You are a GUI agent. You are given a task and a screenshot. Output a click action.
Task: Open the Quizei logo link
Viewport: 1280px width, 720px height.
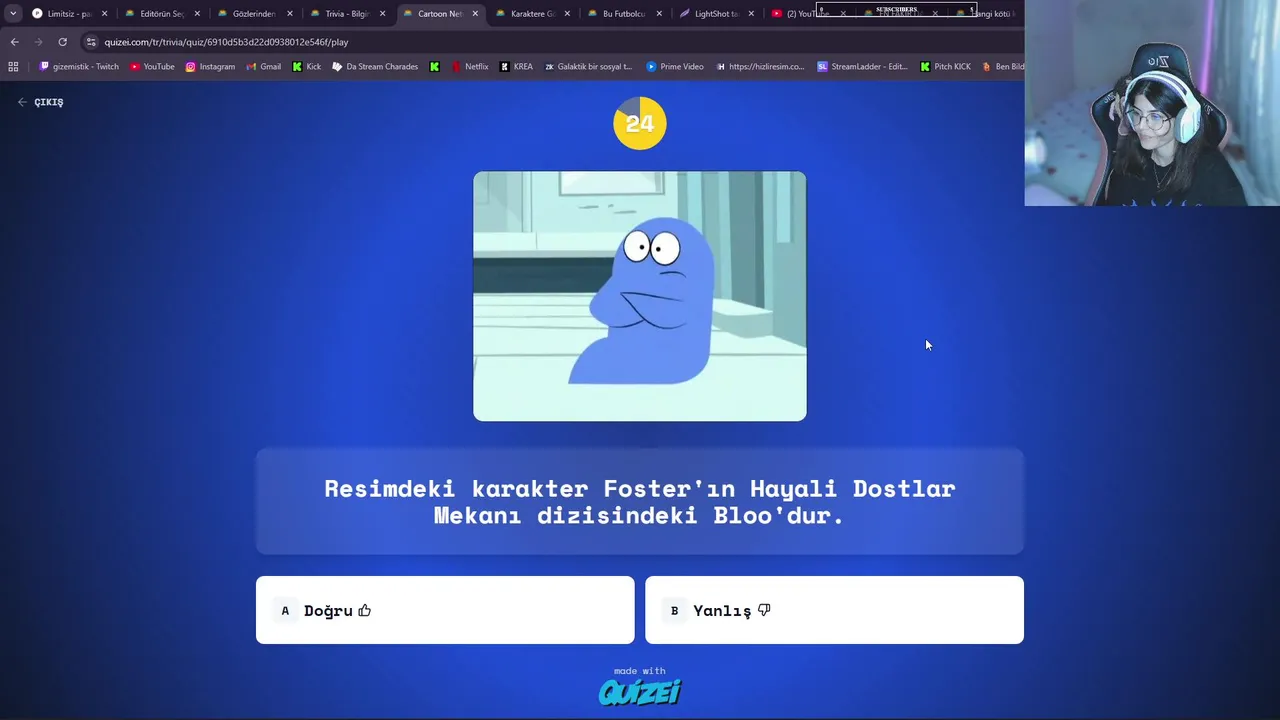(640, 692)
